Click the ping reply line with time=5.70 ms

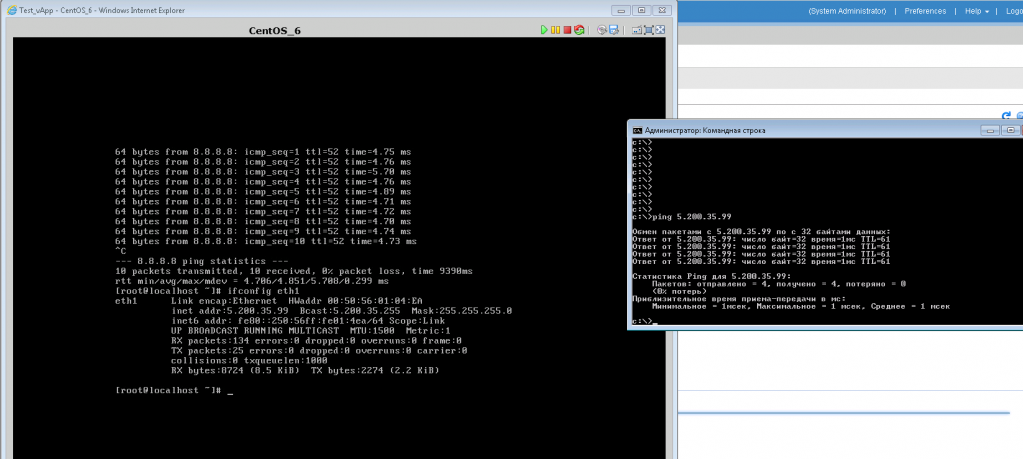pos(263,172)
